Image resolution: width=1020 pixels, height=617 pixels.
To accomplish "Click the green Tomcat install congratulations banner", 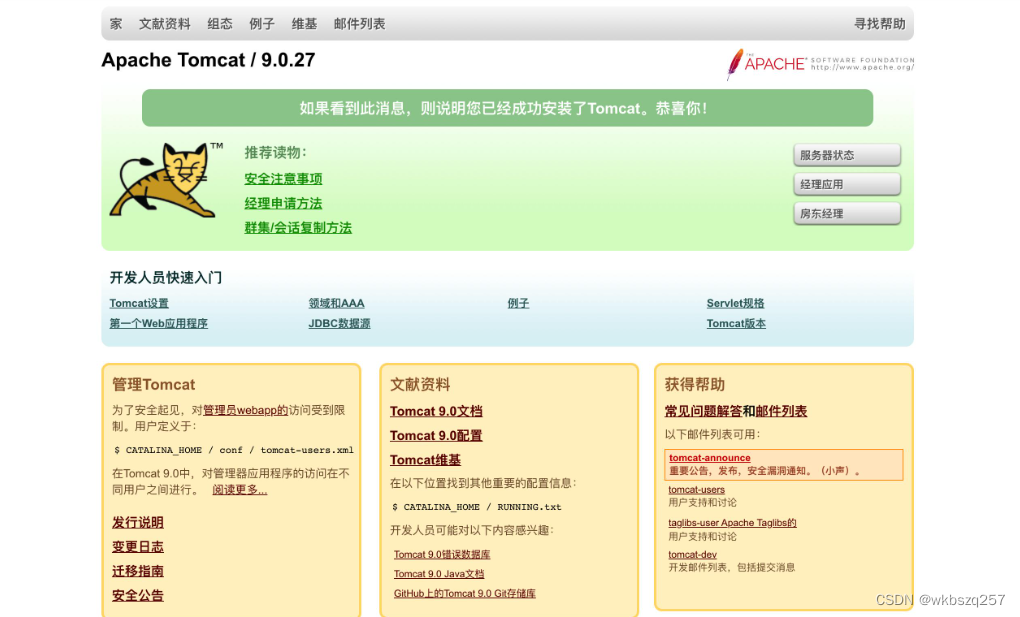I will coord(507,108).
